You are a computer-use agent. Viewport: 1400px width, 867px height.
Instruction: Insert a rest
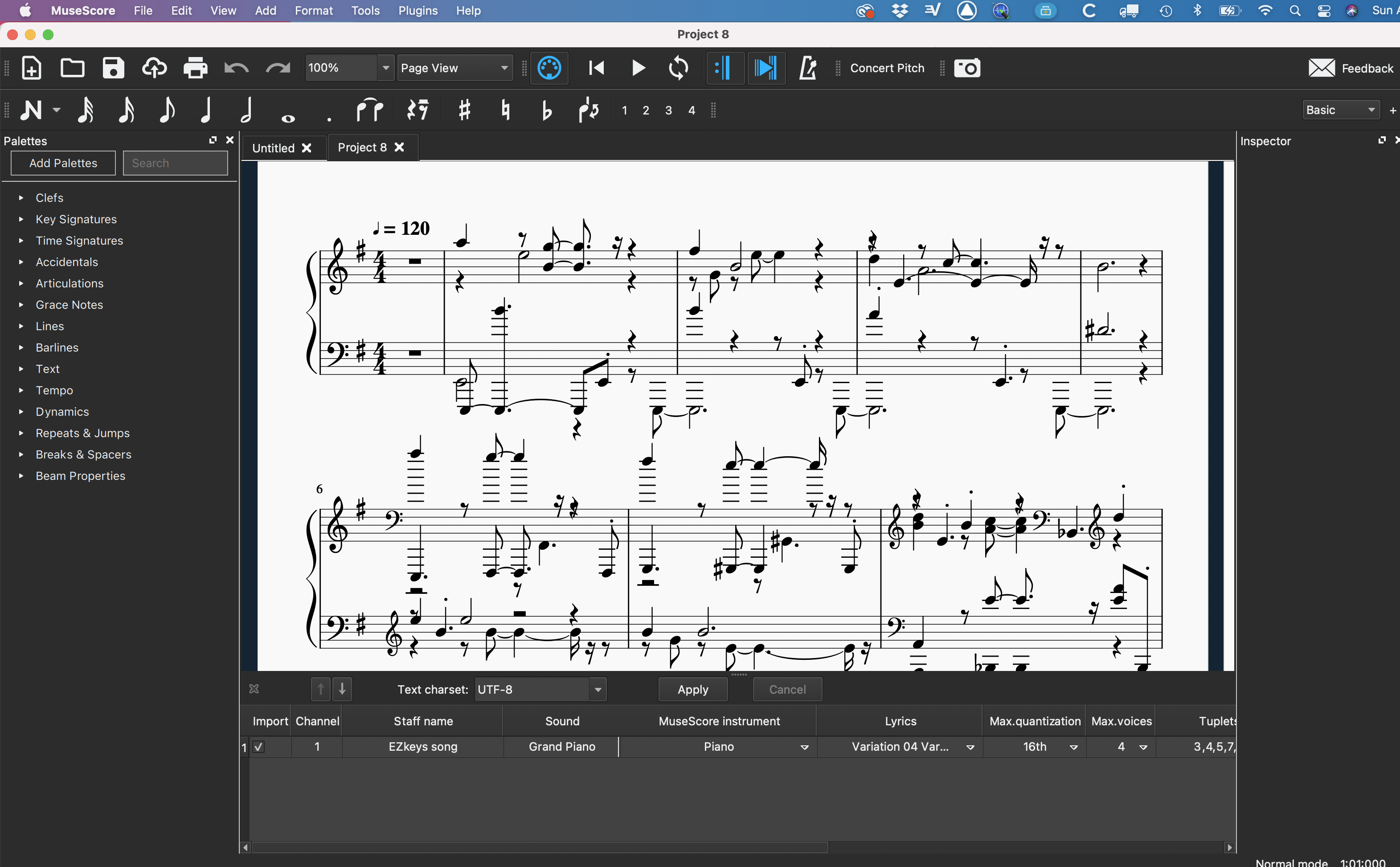pyautogui.click(x=418, y=110)
